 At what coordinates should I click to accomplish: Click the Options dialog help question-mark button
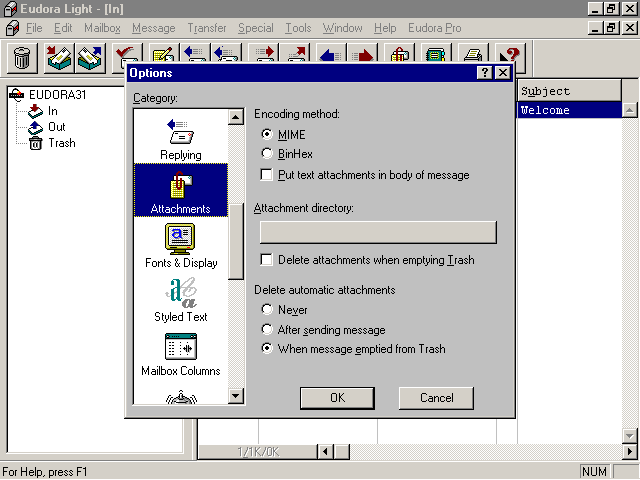(x=484, y=73)
